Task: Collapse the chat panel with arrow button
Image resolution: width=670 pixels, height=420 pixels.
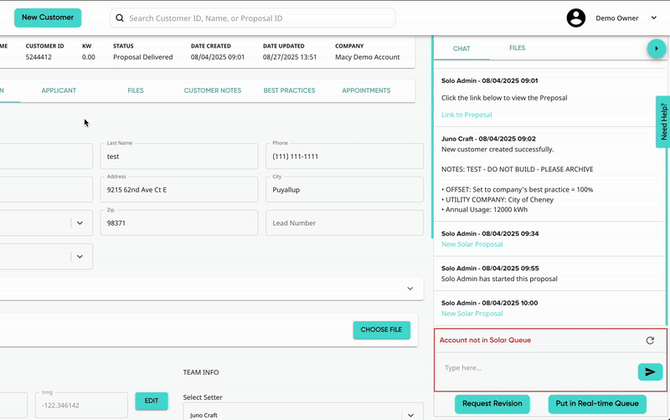Action: [x=656, y=48]
